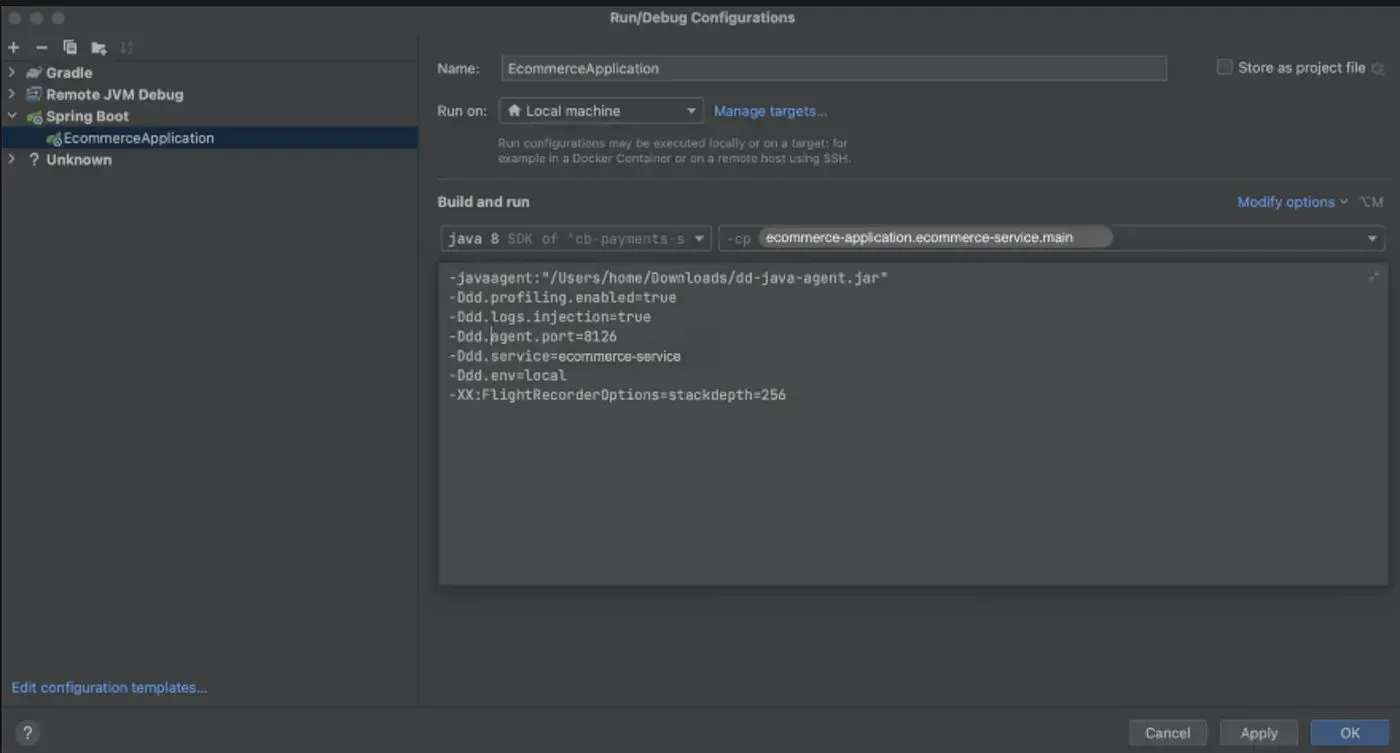
Task: Collapse the Spring Boot node
Action: [x=12, y=117]
